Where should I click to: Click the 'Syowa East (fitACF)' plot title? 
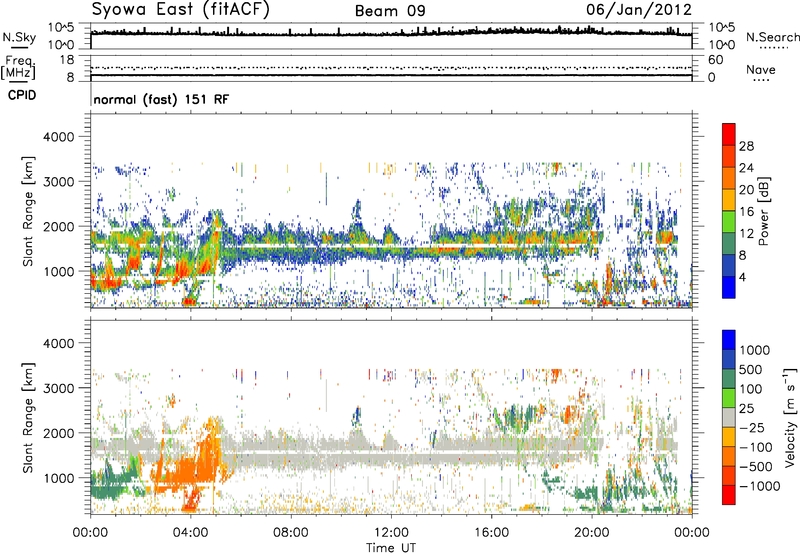pos(180,9)
